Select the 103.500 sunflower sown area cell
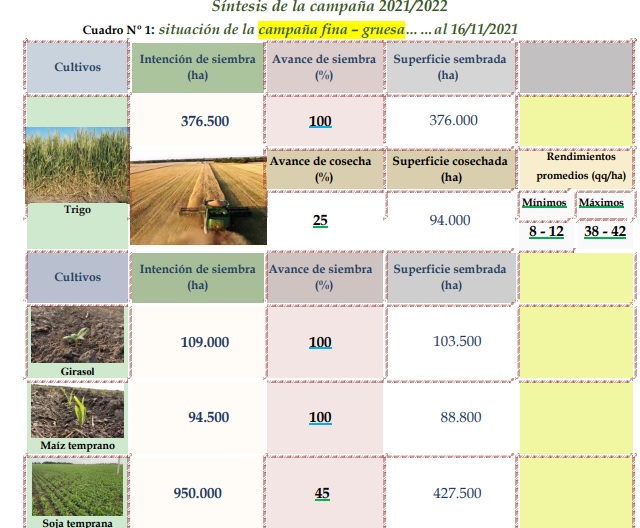640x528 pixels. [456, 342]
